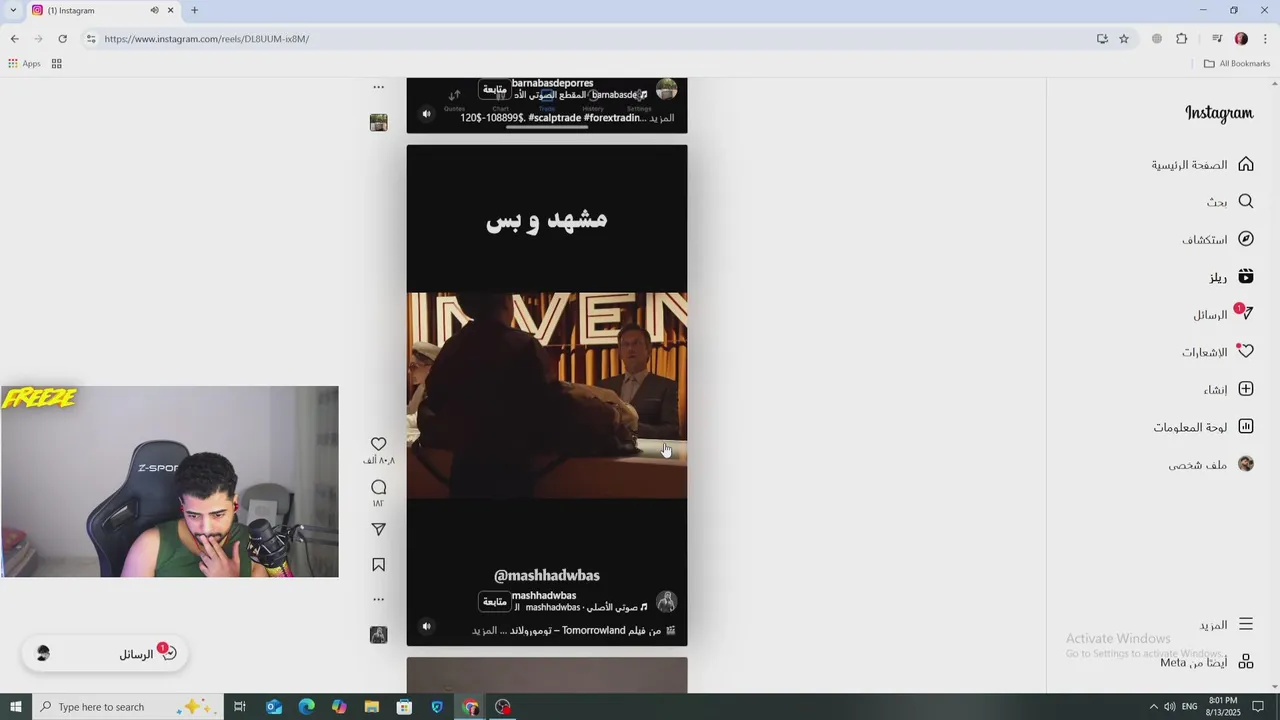This screenshot has width=1280, height=720.
Task: Toggle mute on the mashhadwbas reel
Action: click(427, 626)
